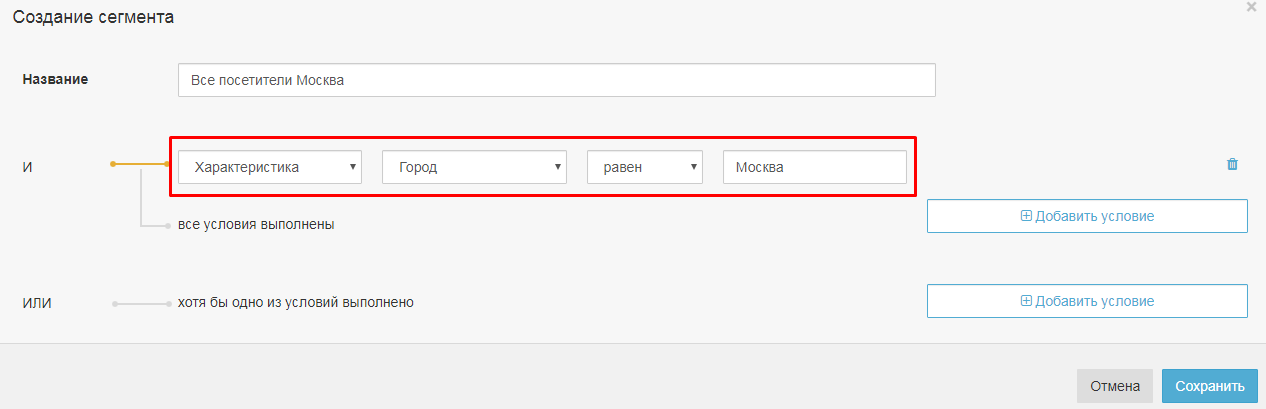
Task: Focus the Название field with Все посетители Москва
Action: coord(557,80)
